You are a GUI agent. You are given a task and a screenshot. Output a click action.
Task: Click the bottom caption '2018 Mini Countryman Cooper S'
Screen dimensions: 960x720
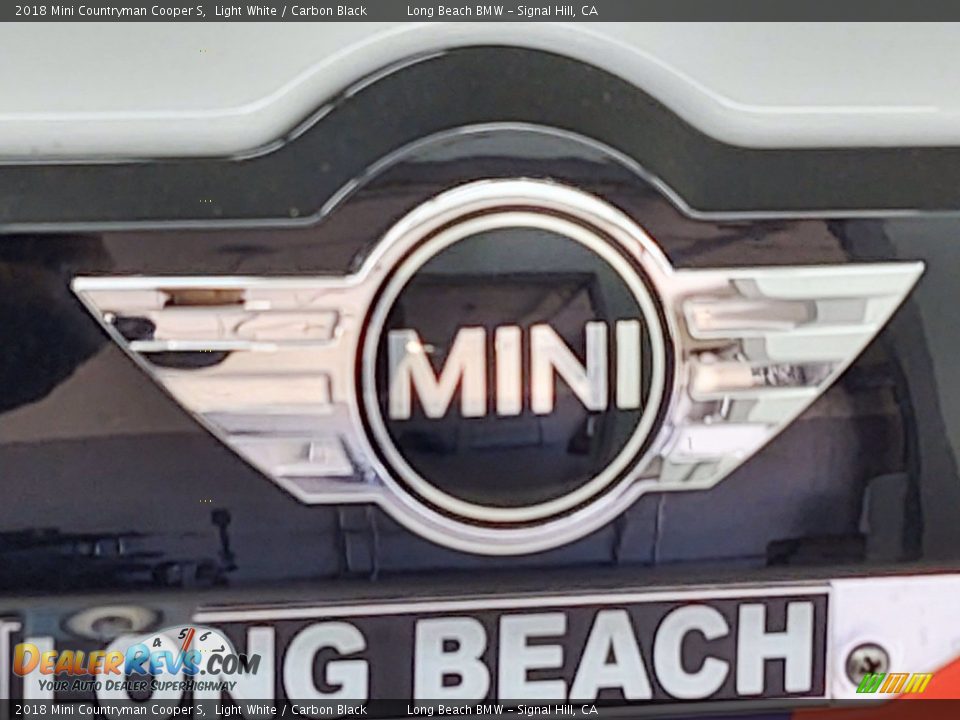[x=110, y=710]
